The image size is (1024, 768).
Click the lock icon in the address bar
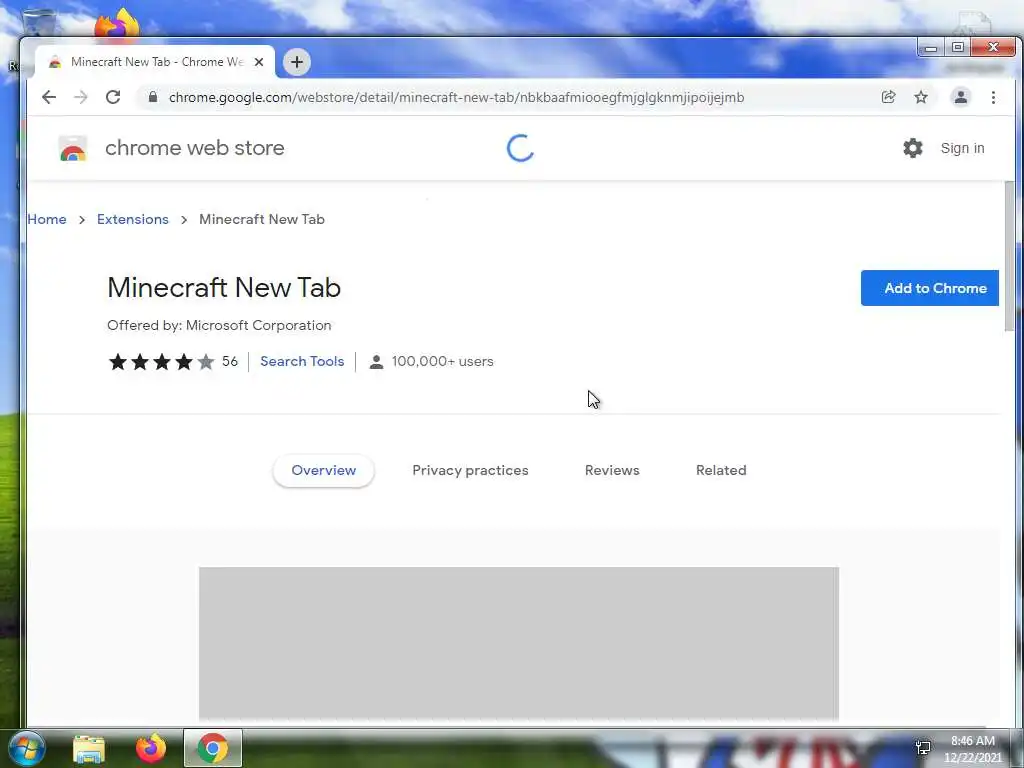(x=153, y=97)
